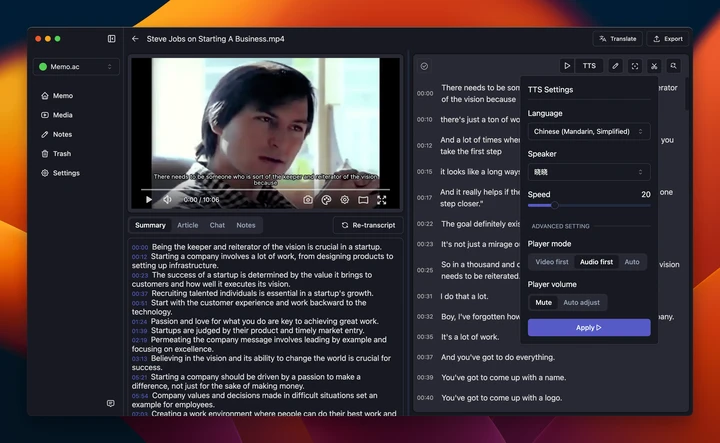The height and width of the screenshot is (443, 720).
Task: Switch to the Article tab
Action: tap(187, 225)
